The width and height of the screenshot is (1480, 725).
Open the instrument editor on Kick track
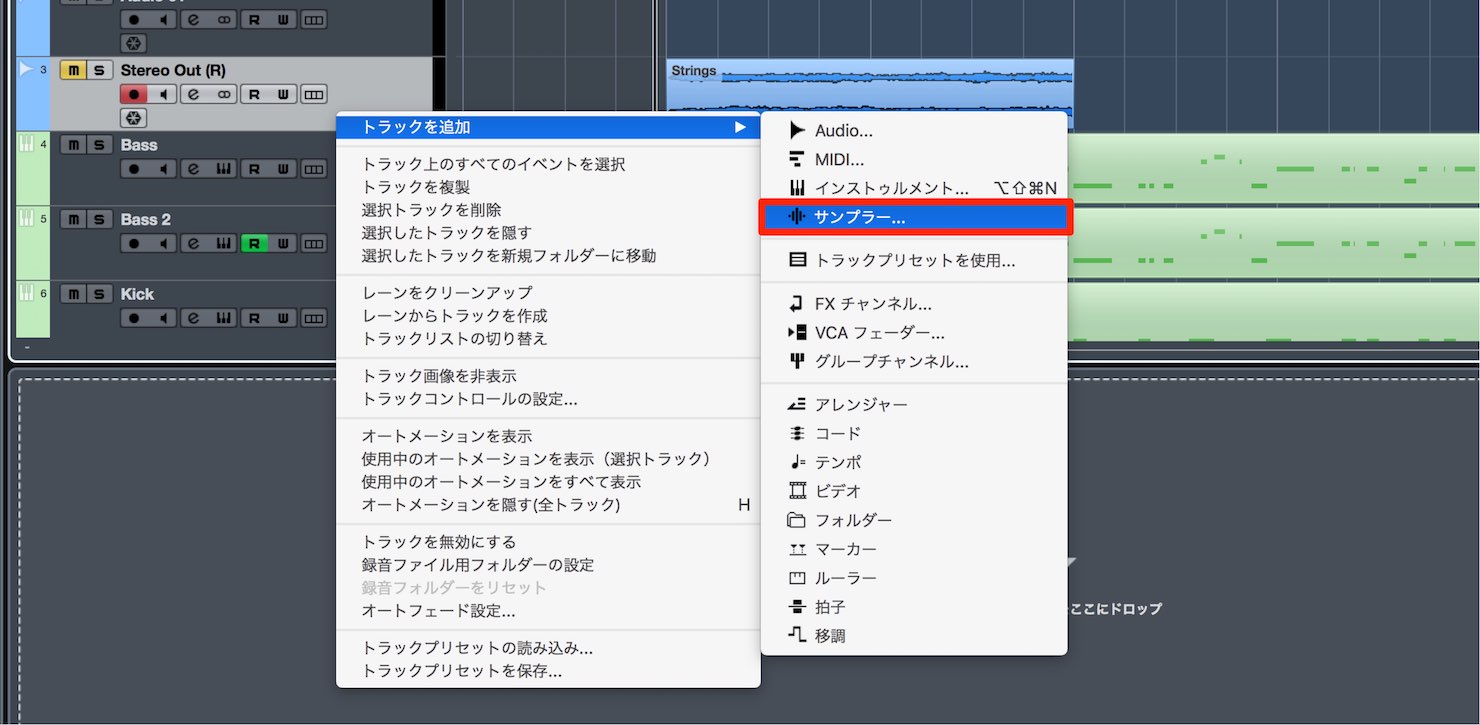(x=224, y=318)
